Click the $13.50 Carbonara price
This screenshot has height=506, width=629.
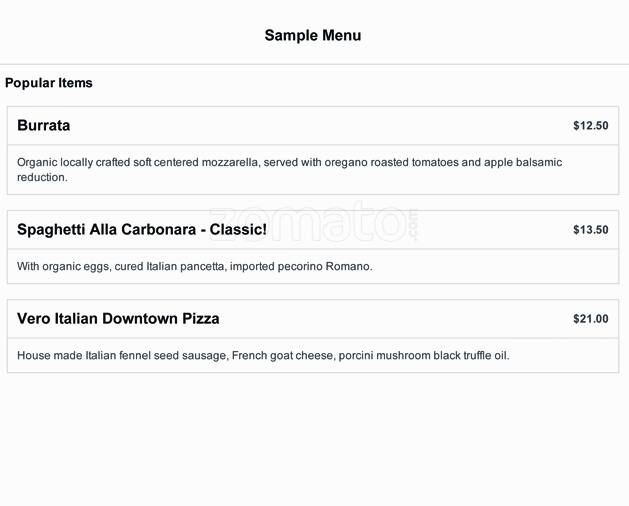[590, 230]
